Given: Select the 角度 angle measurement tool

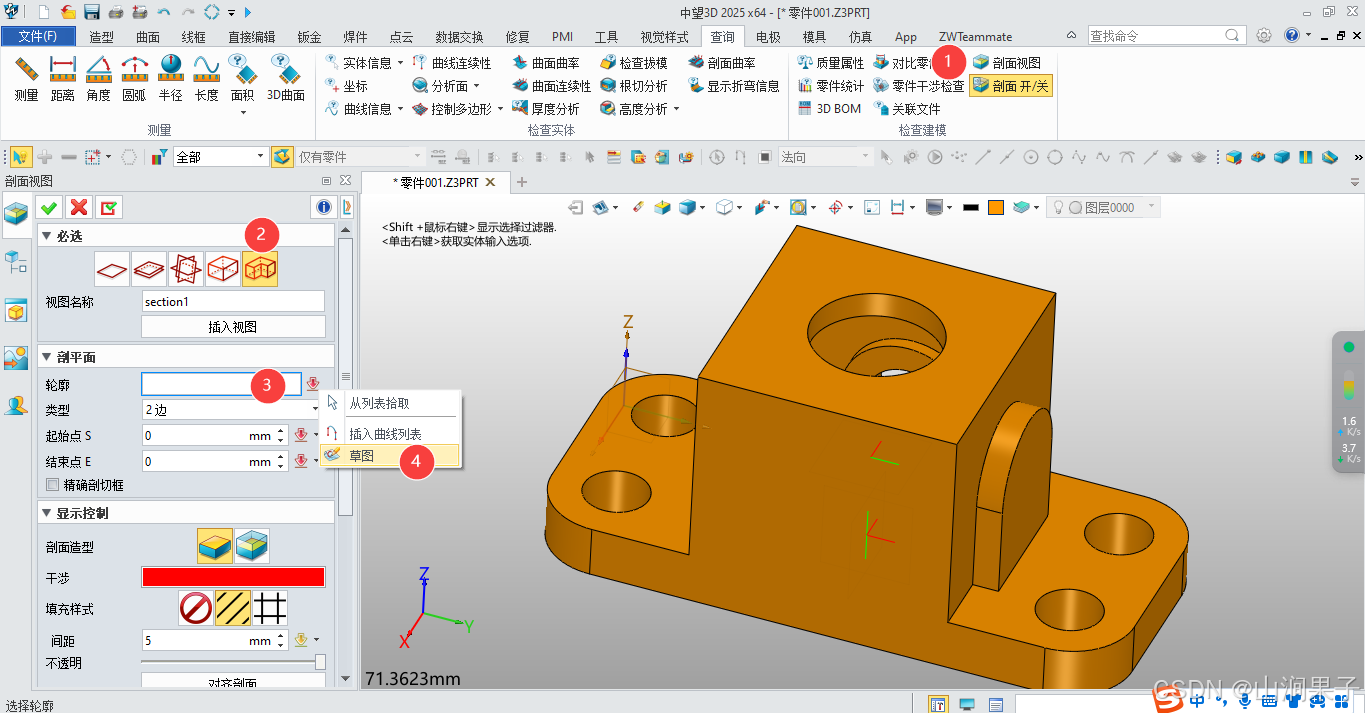Looking at the screenshot, I should point(99,79).
